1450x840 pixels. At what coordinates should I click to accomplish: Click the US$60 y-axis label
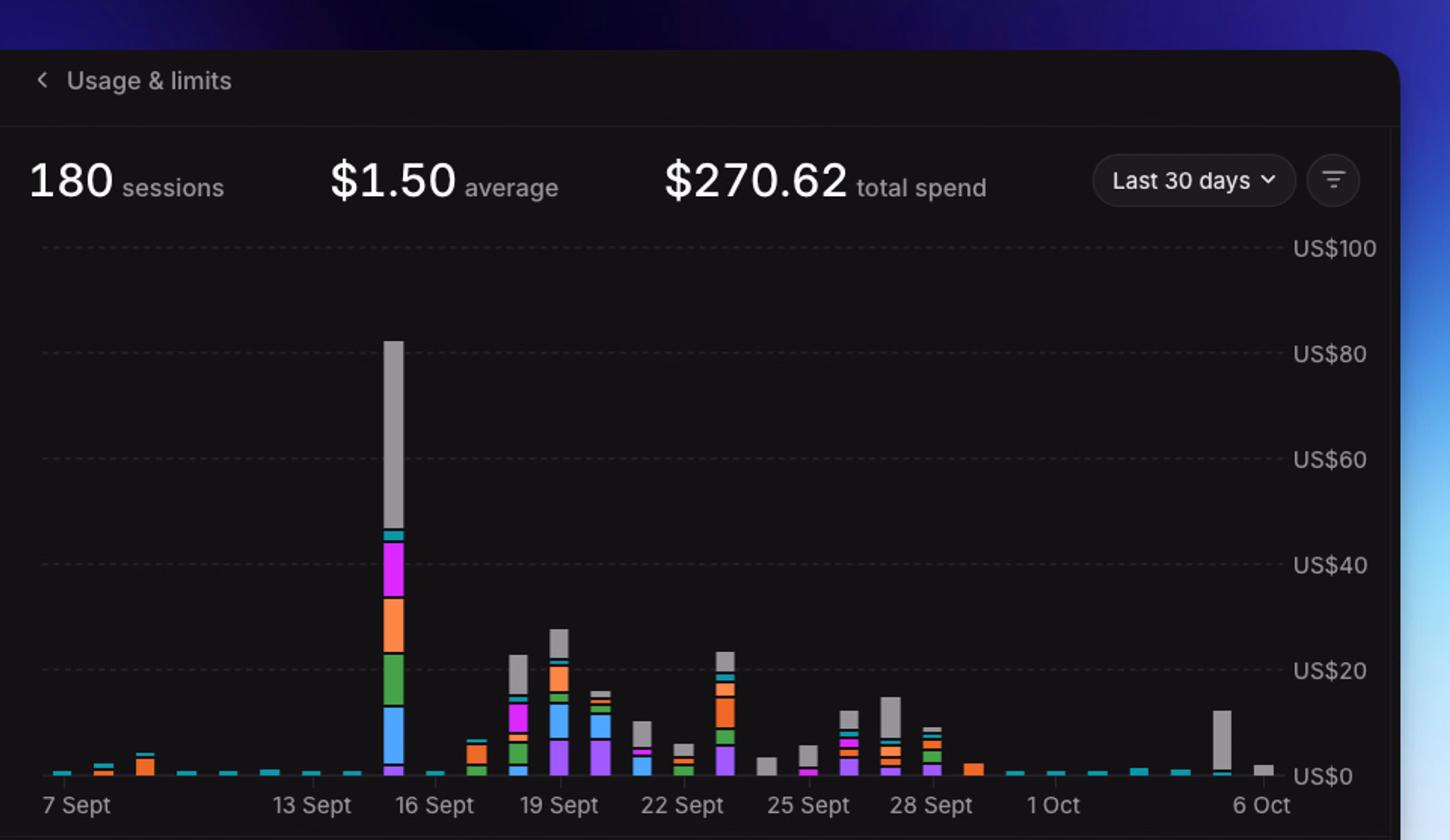point(1330,460)
